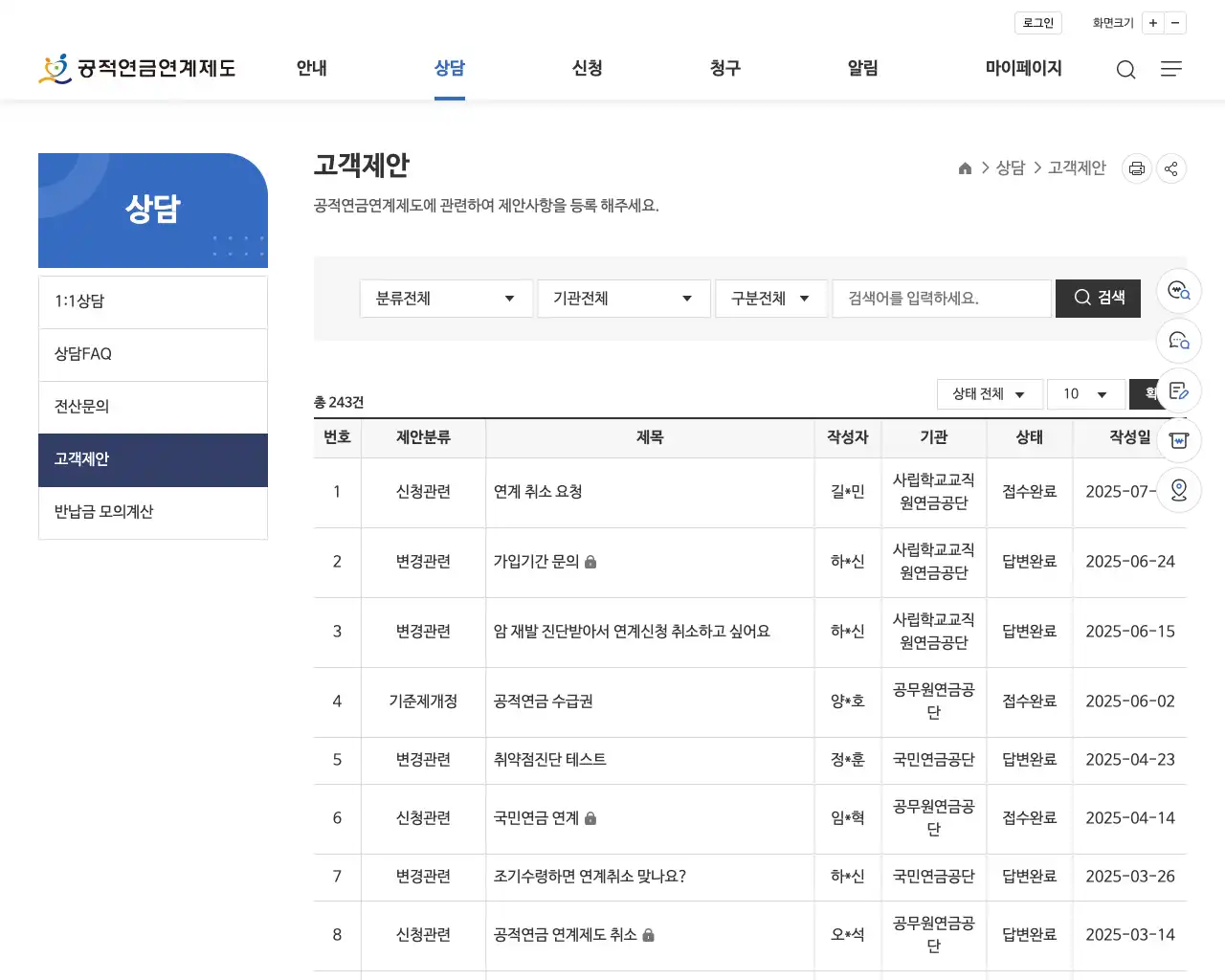Screen dimensions: 1225x980
Task: Open the hamburger full-menu icon
Action: [1171, 69]
